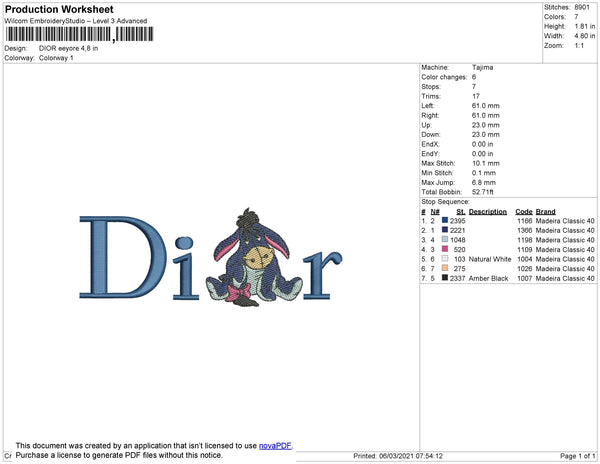Image resolution: width=600 pixels, height=464 pixels.
Task: Select the Amber Black swatch for stop 7
Action: [x=445, y=278]
